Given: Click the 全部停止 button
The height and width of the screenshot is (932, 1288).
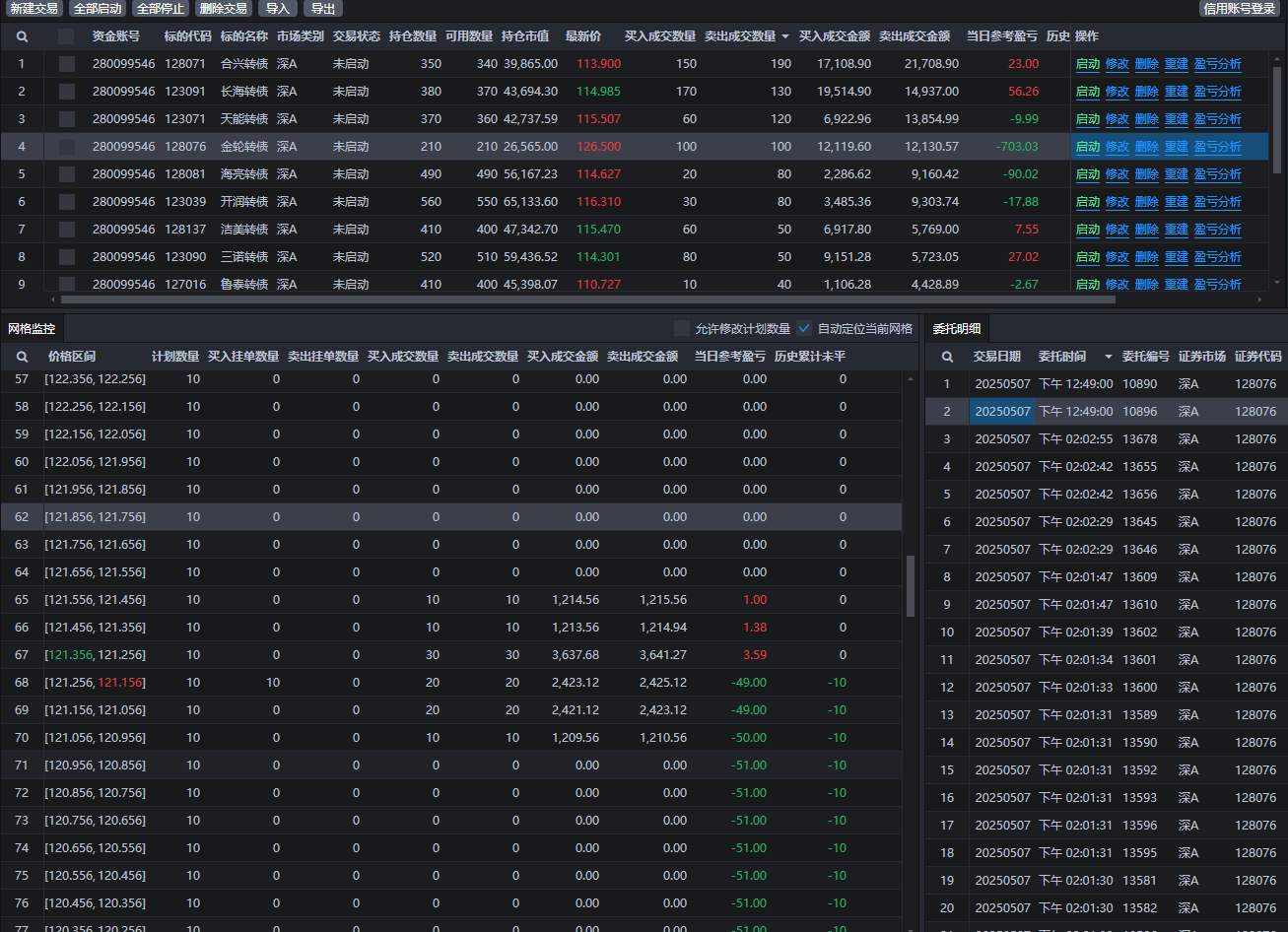Looking at the screenshot, I should pyautogui.click(x=160, y=9).
